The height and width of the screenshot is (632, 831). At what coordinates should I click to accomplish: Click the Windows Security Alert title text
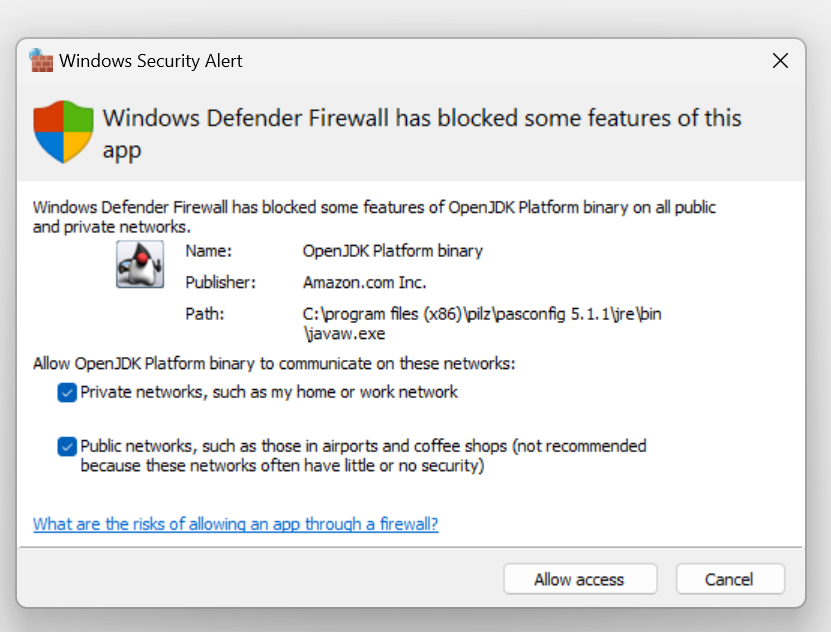point(151,61)
